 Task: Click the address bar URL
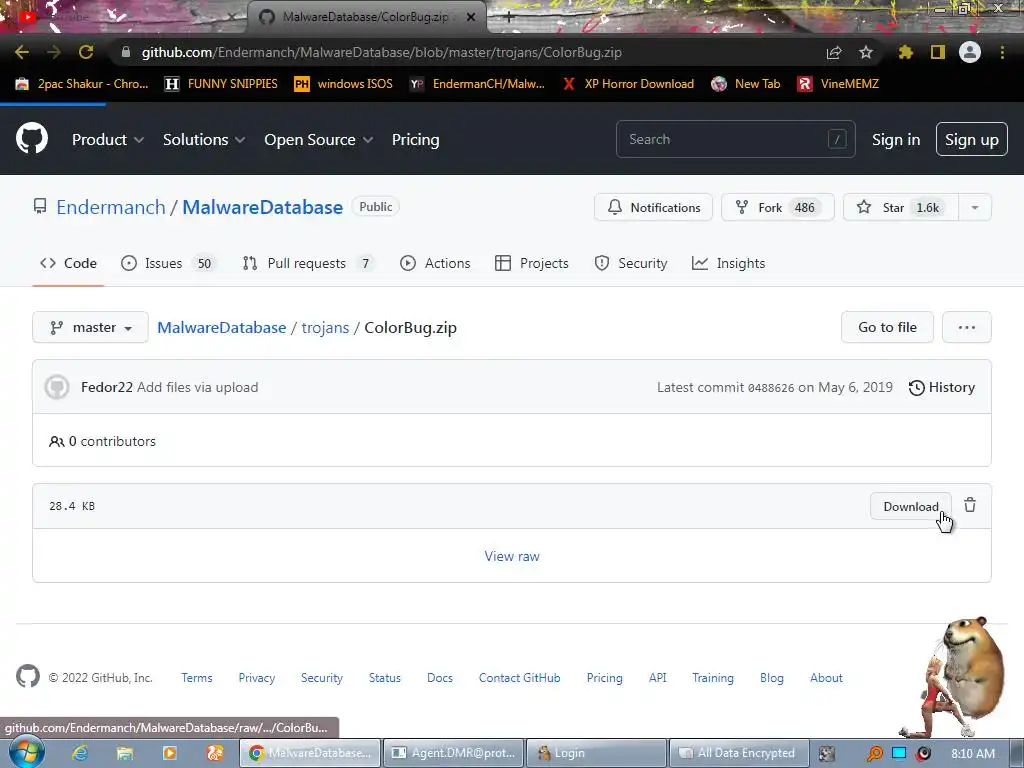381,52
